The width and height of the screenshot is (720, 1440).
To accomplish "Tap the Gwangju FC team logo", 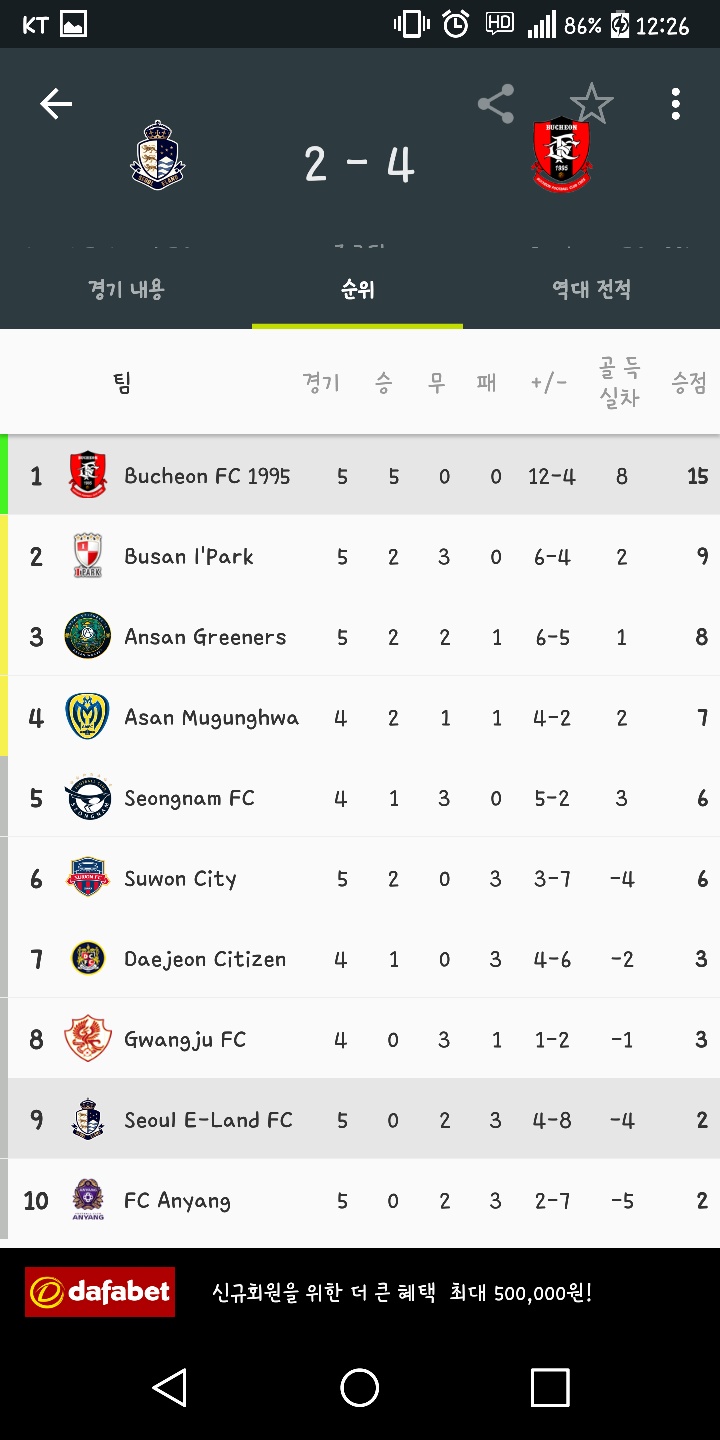I will pyautogui.click(x=88, y=1039).
